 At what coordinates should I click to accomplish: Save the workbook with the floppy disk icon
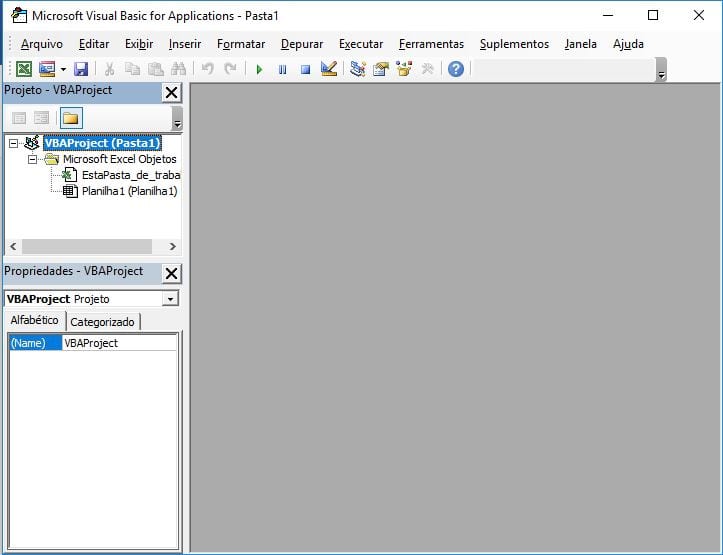81,69
